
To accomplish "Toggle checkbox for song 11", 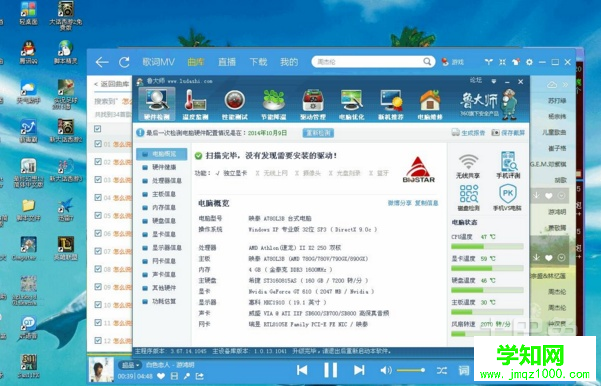I will click(x=98, y=322).
